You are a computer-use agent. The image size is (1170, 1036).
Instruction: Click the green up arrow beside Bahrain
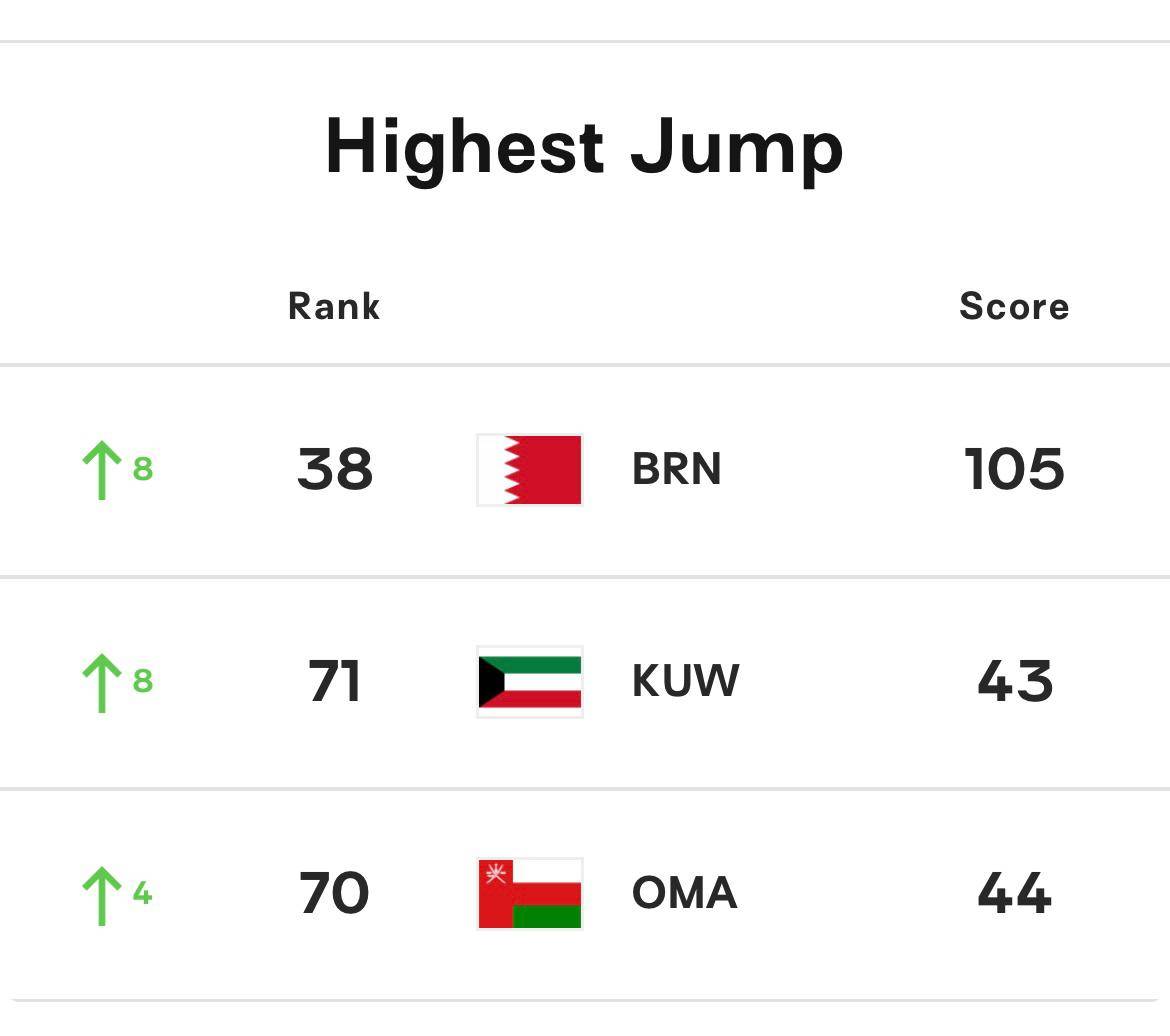101,470
